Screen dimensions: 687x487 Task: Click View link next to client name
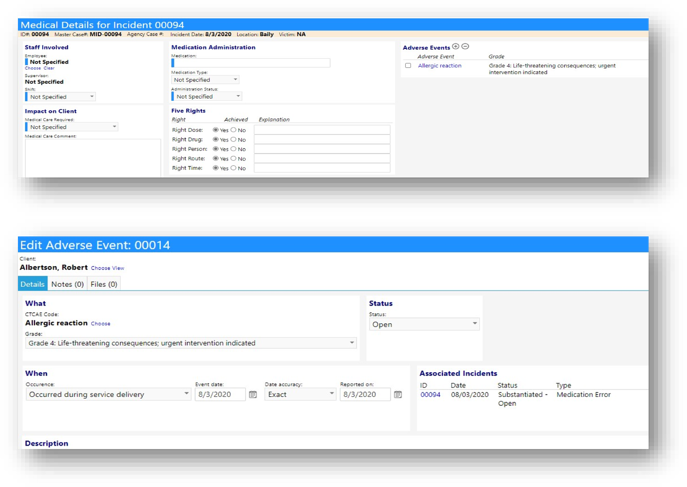coord(118,268)
